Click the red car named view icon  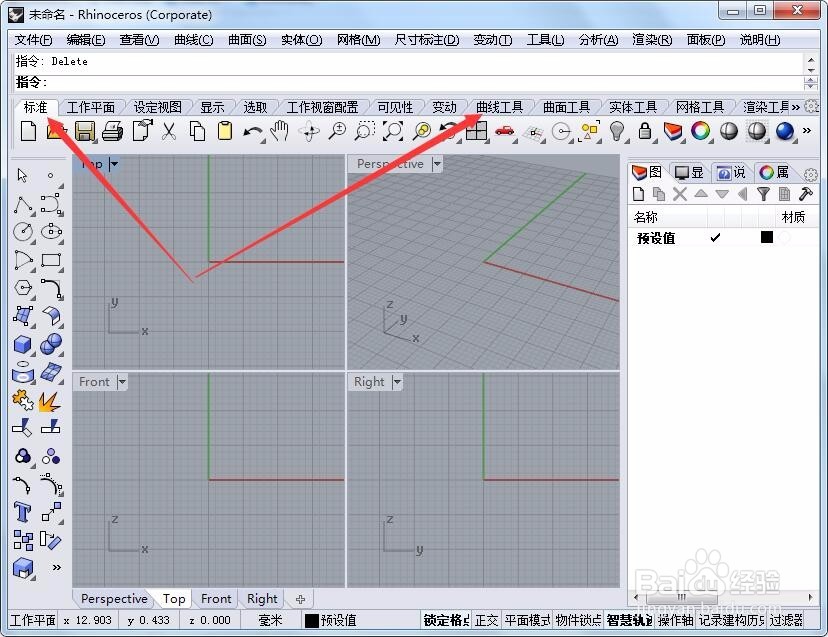click(x=505, y=131)
